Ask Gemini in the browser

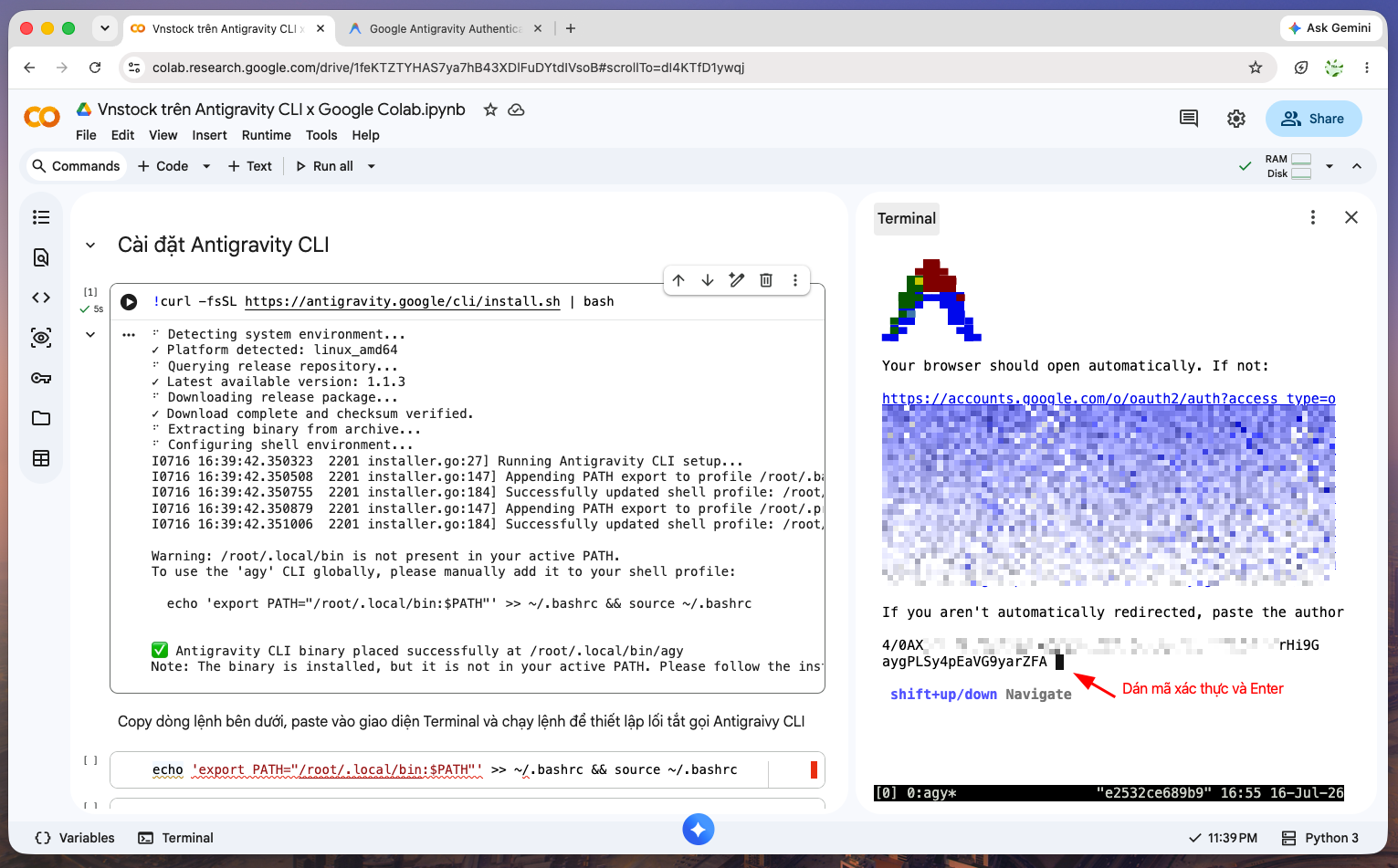tap(1330, 28)
